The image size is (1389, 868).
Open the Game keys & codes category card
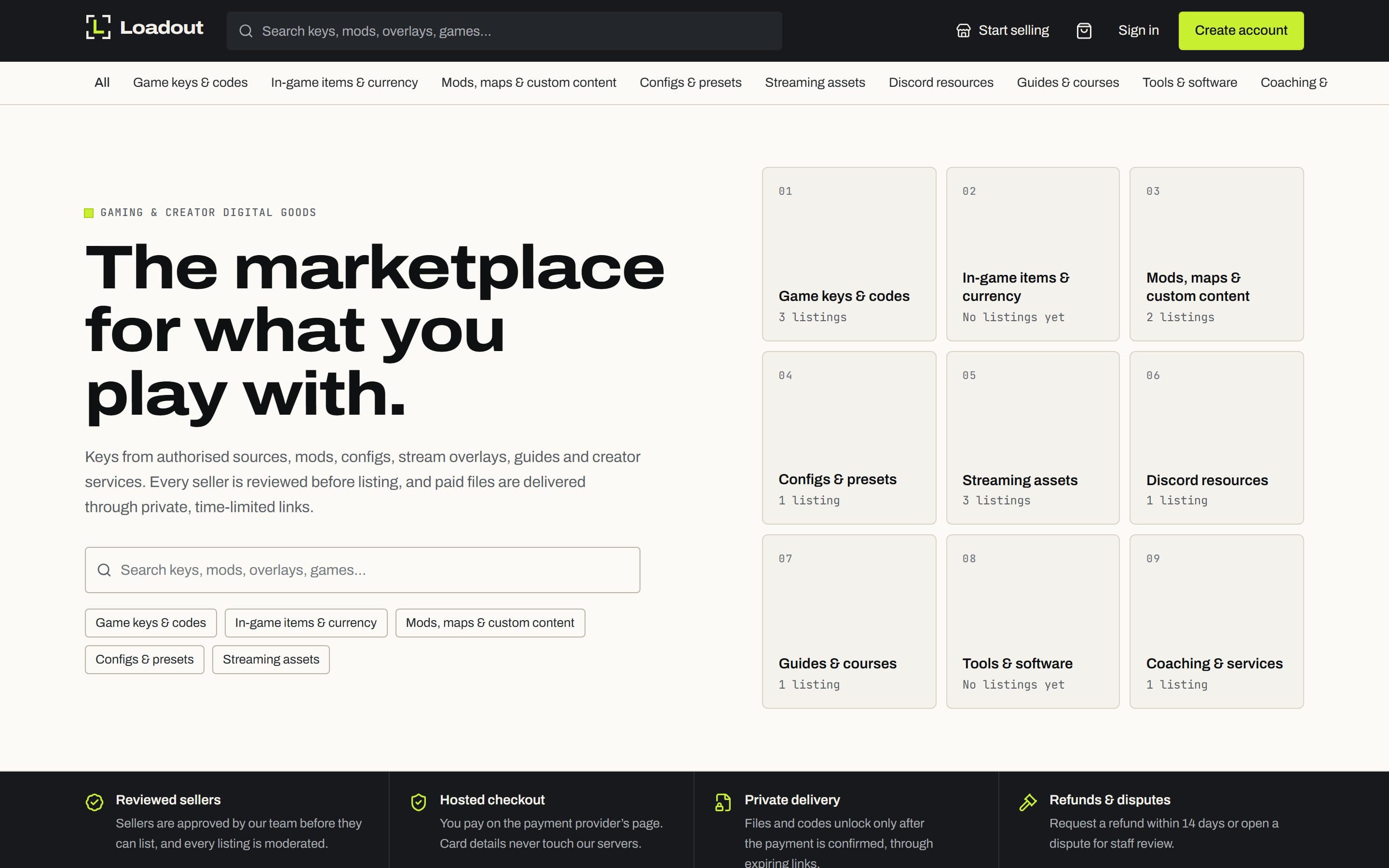(849, 254)
